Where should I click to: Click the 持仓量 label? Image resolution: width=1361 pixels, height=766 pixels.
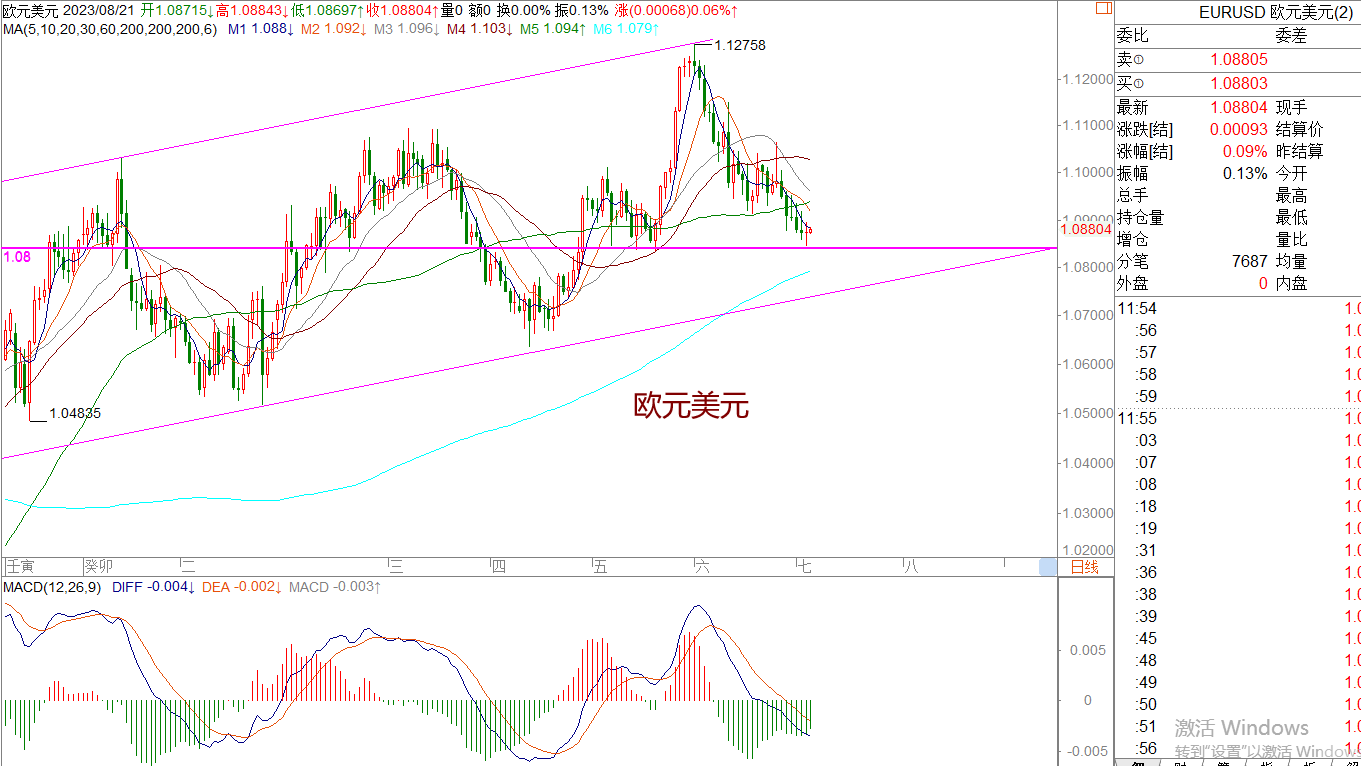coord(1141,217)
